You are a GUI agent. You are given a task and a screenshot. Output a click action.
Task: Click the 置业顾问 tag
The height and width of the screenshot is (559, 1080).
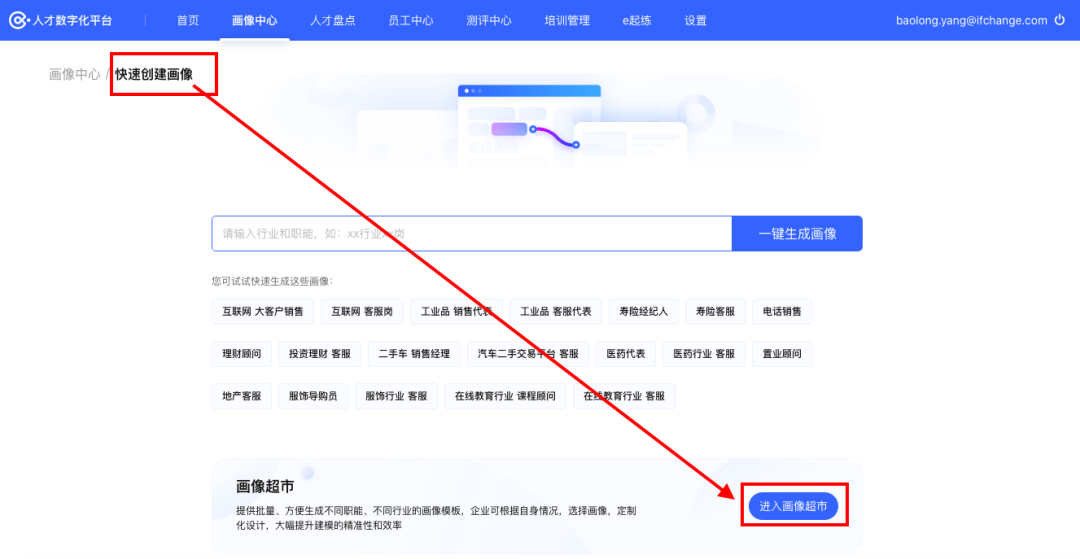click(781, 354)
